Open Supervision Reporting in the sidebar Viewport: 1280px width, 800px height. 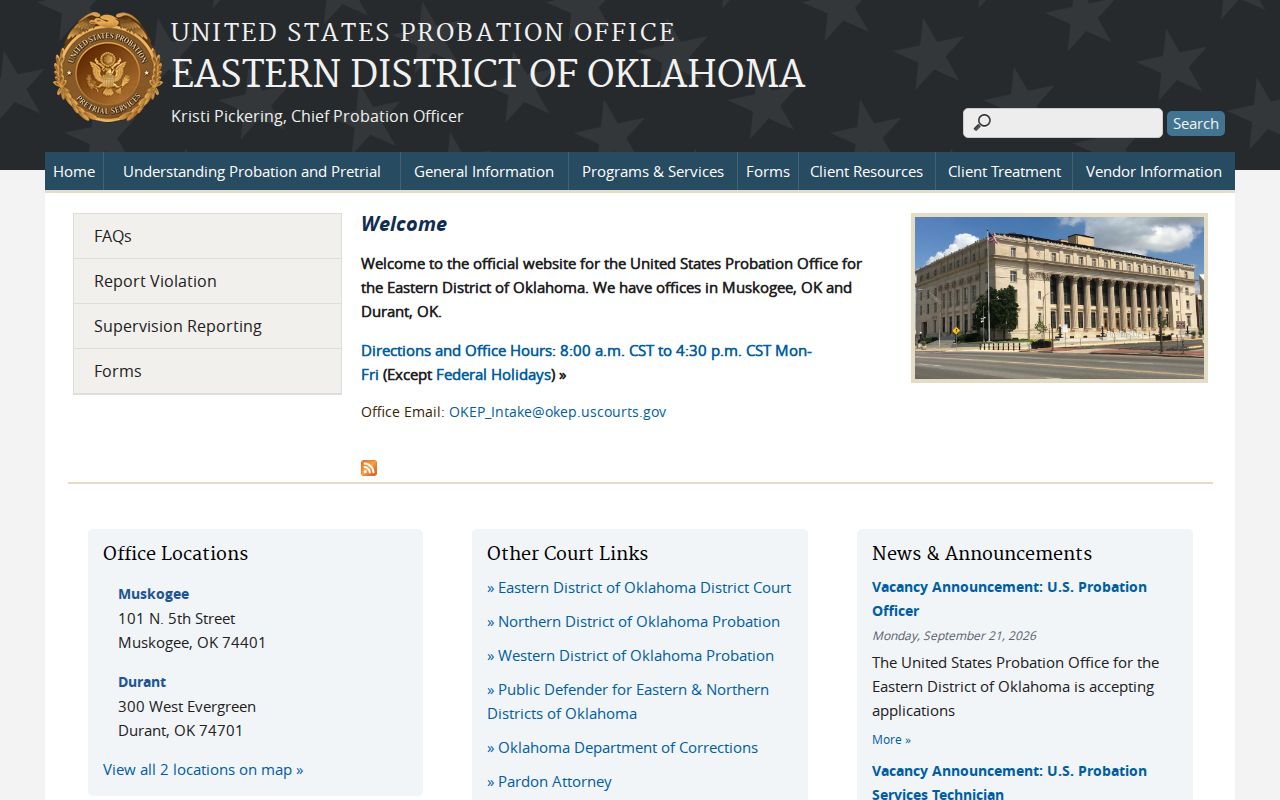point(207,326)
